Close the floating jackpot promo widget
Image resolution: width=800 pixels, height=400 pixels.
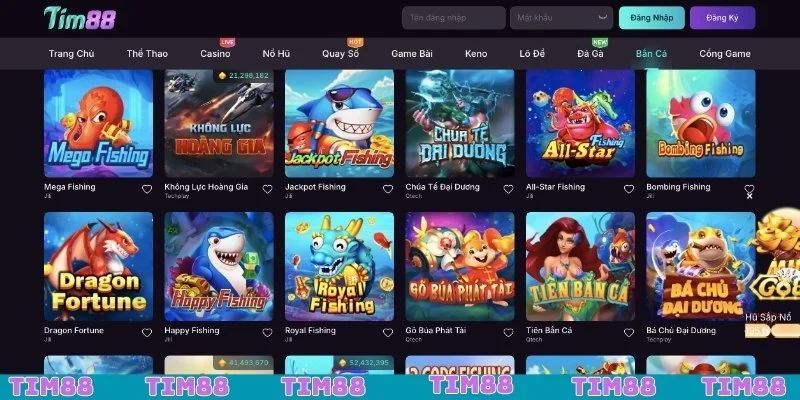[749, 196]
